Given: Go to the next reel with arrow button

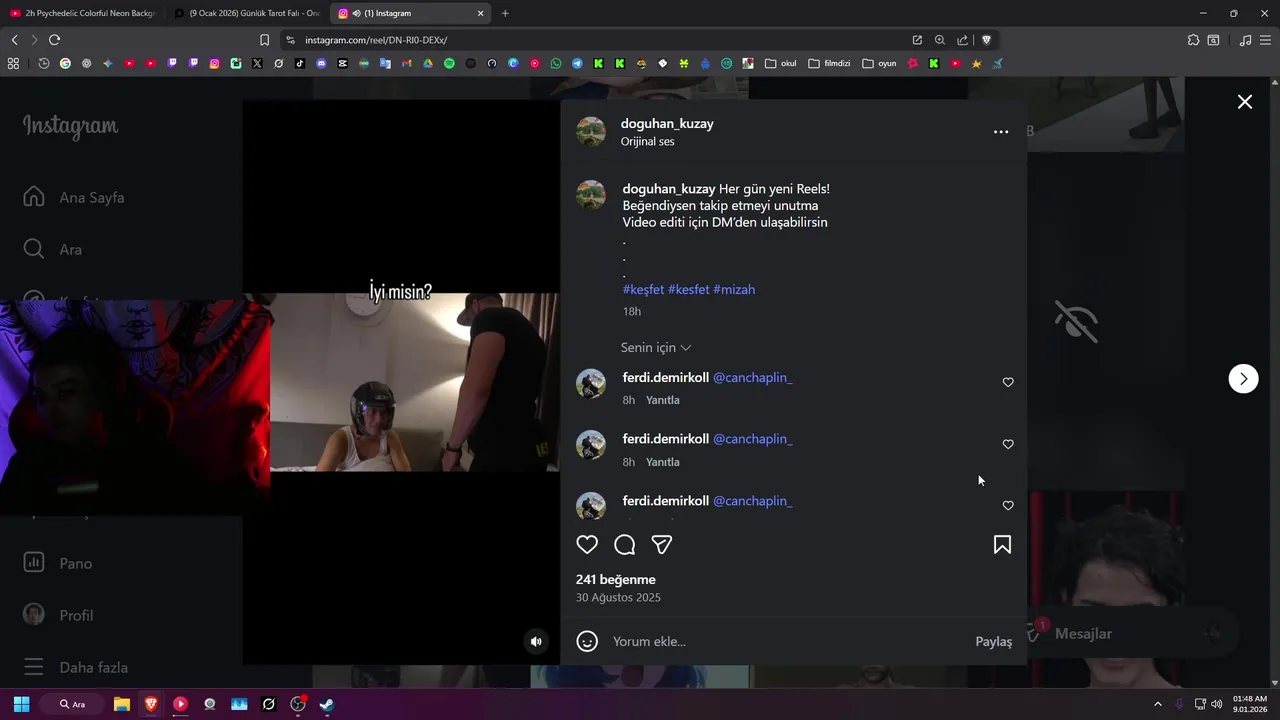Looking at the screenshot, I should 1243,378.
